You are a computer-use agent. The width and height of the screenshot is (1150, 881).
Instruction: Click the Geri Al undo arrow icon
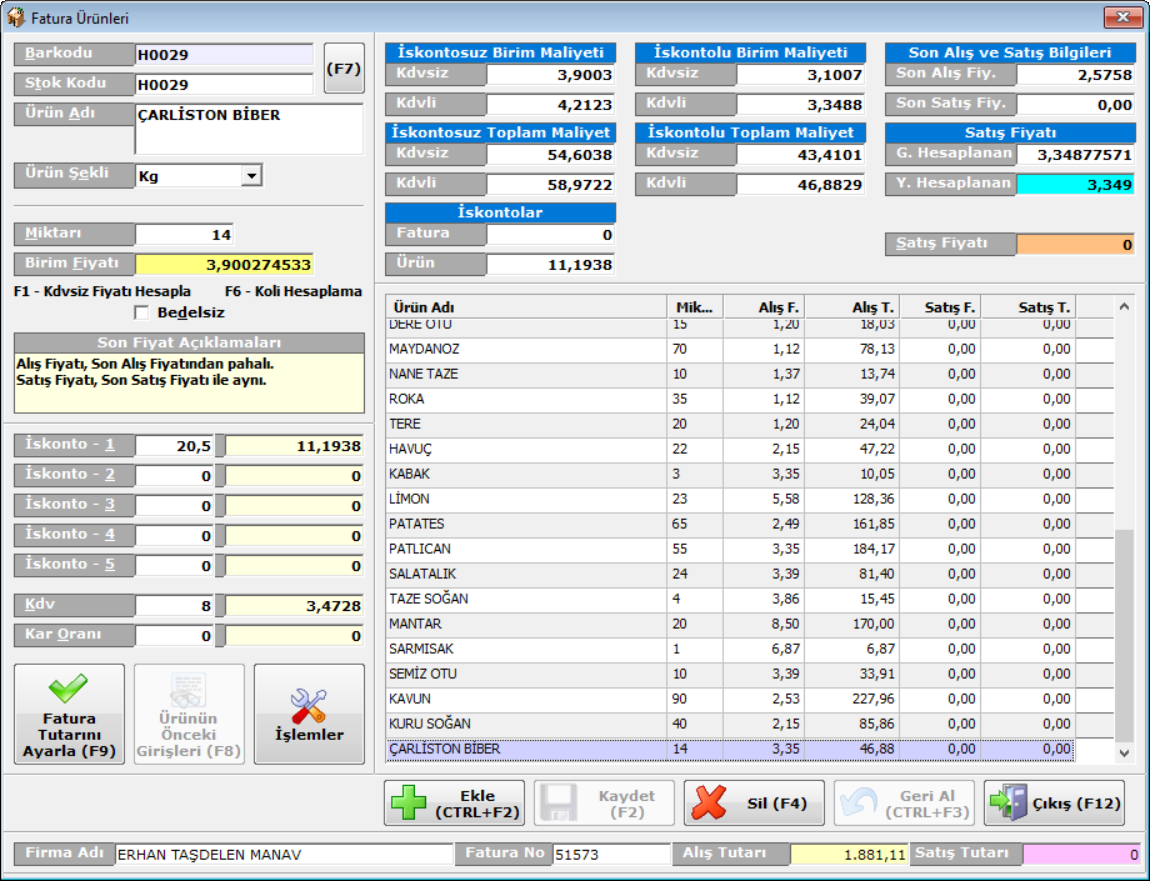858,803
